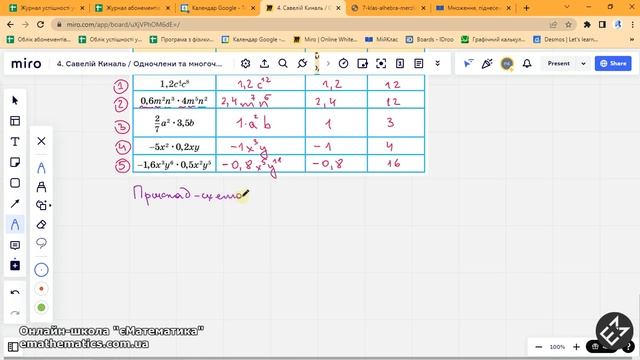The height and width of the screenshot is (360, 640).
Task: Switch to the Множення tab
Action: [x=474, y=8]
